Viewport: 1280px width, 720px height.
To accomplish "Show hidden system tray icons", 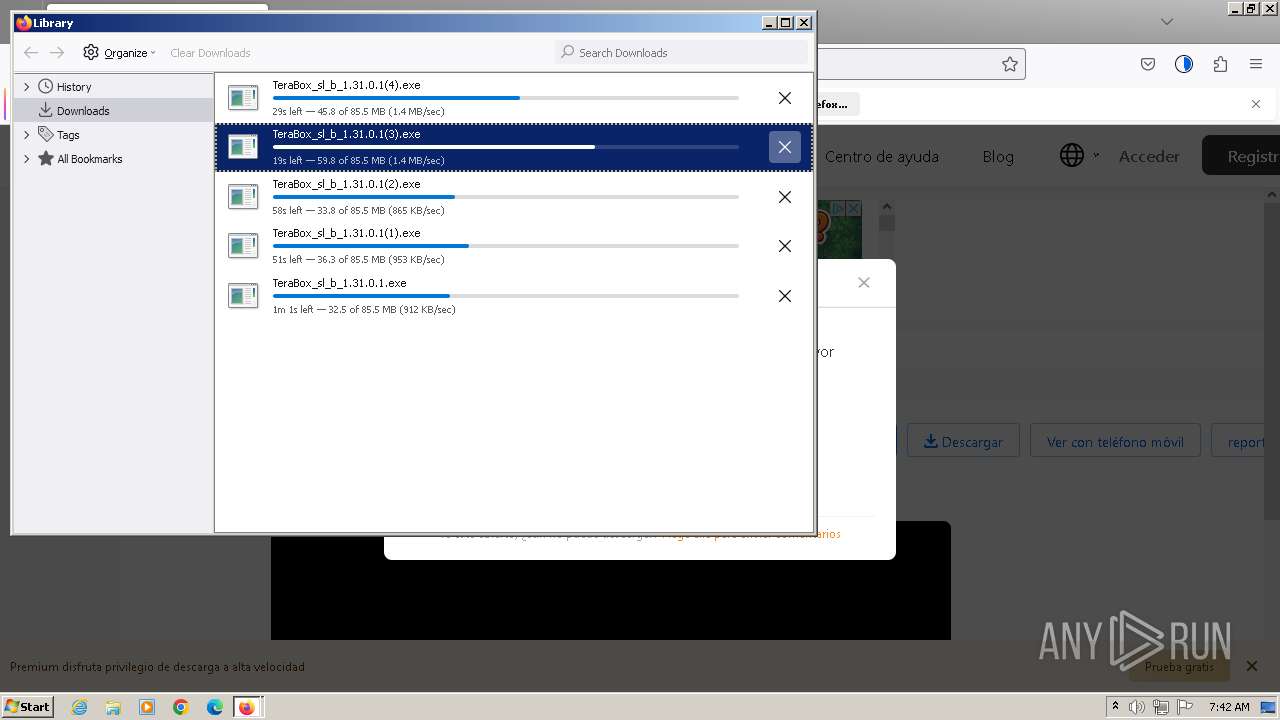I will click(1115, 706).
